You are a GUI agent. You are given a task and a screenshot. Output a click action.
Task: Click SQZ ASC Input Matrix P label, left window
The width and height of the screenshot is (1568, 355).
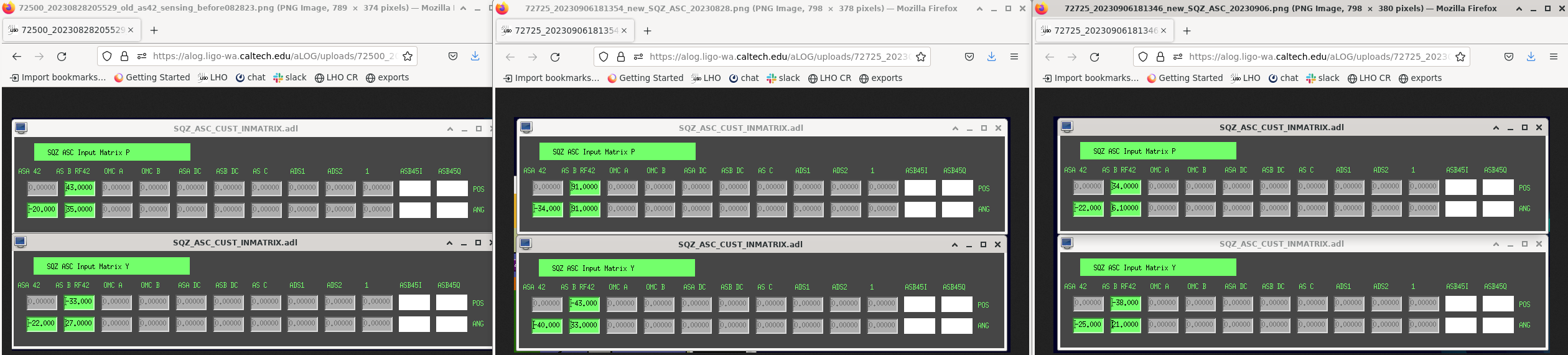point(112,152)
